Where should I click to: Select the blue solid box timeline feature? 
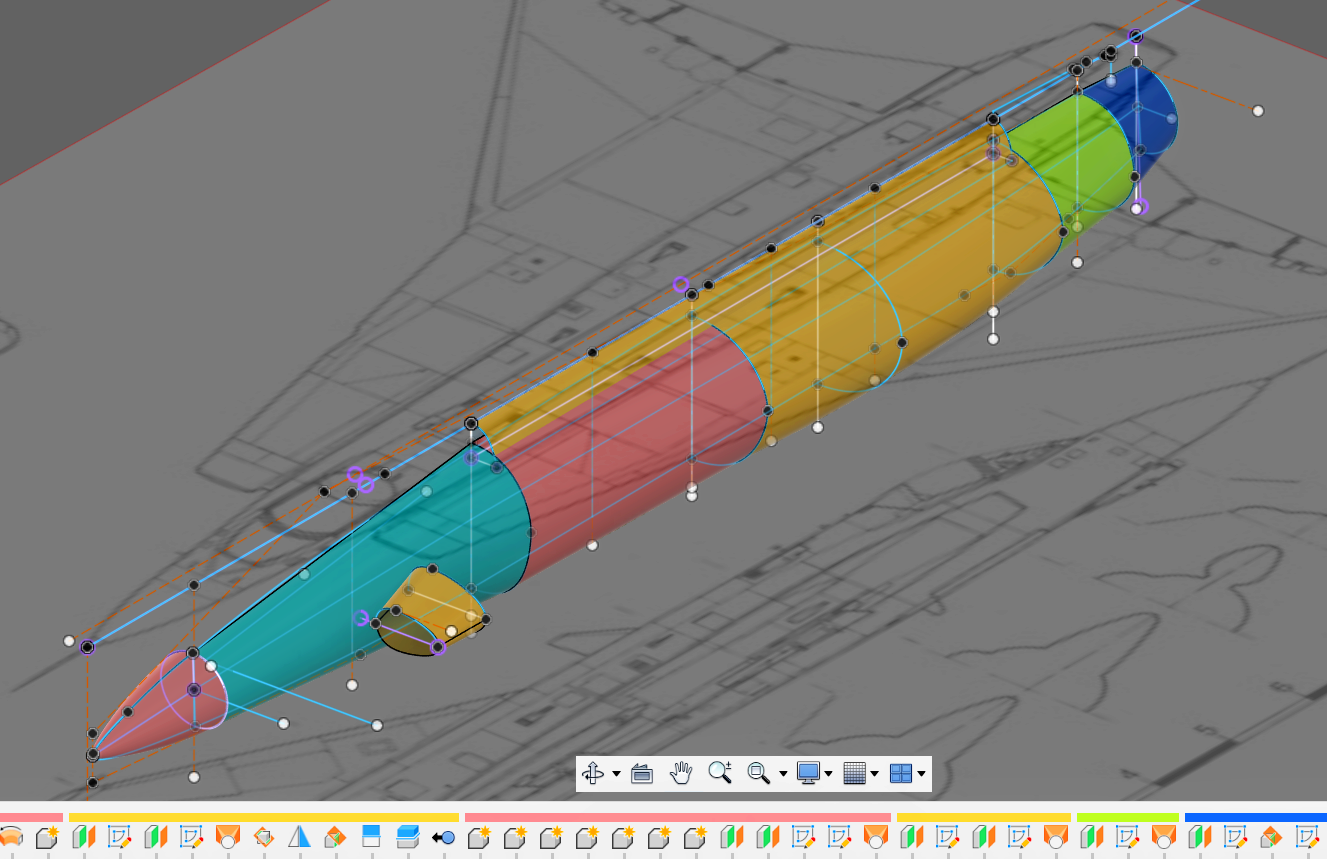[x=407, y=837]
